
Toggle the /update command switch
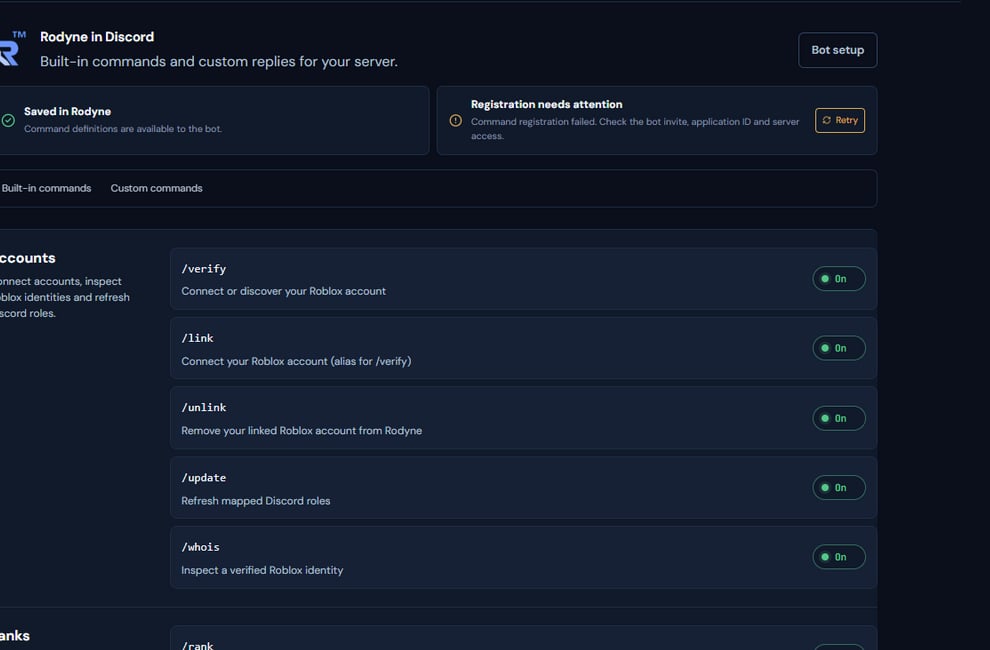click(838, 488)
